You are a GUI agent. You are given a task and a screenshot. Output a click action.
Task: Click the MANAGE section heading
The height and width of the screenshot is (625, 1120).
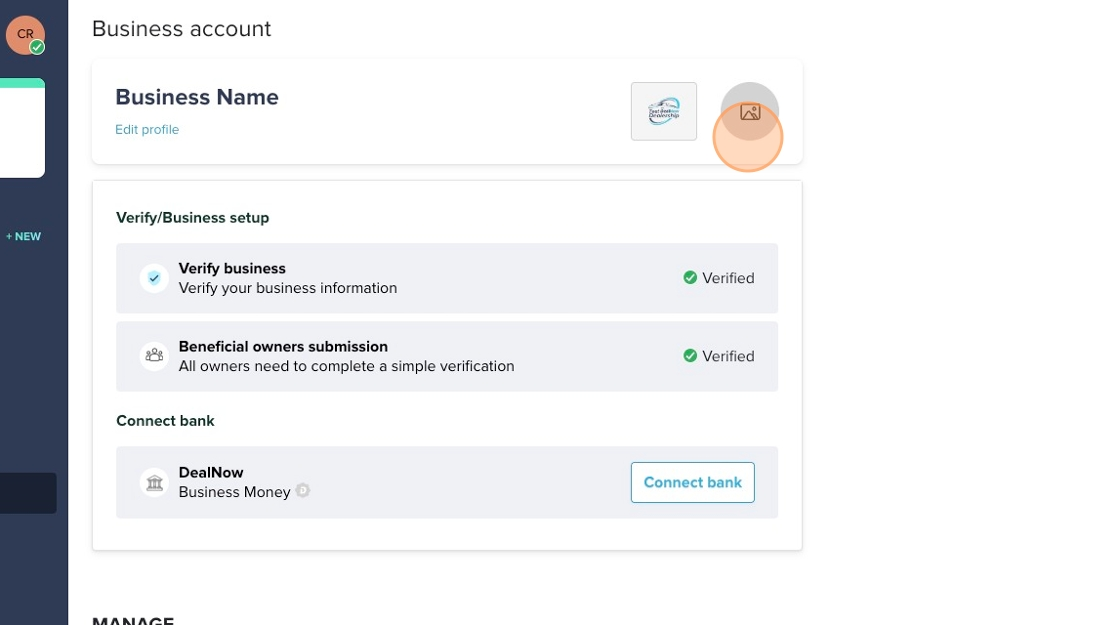(133, 620)
